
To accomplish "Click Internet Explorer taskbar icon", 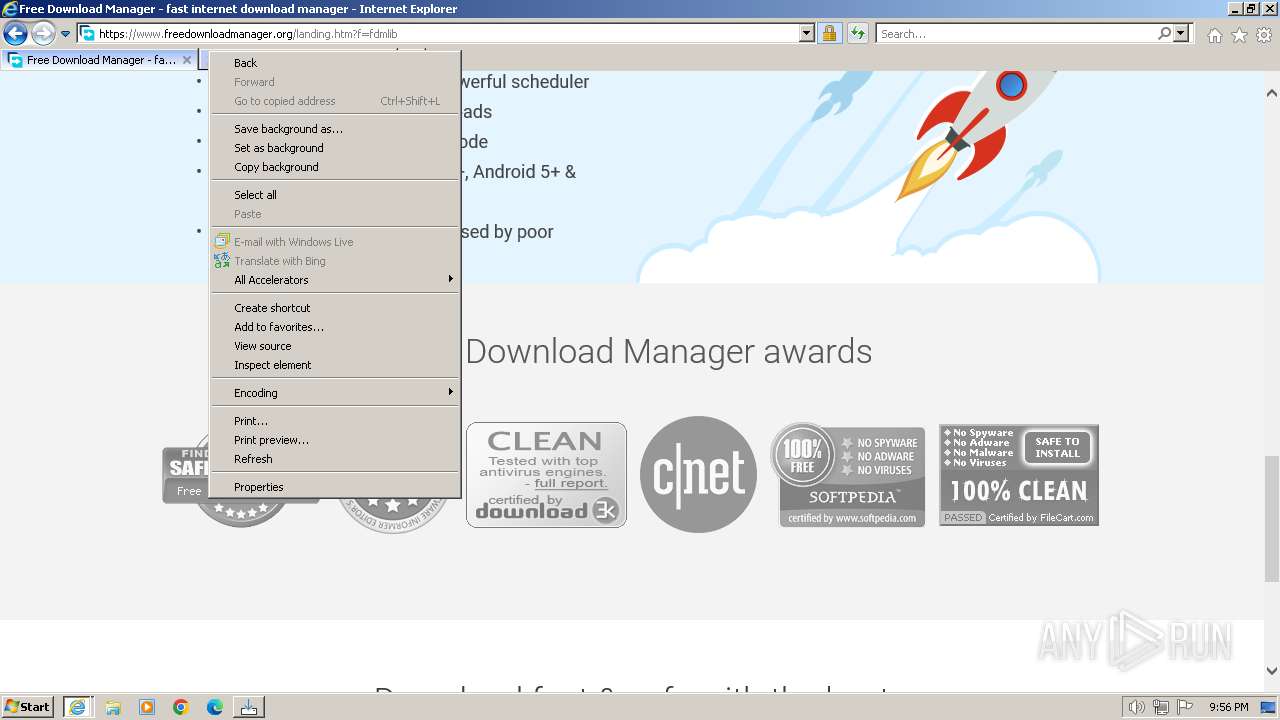I will coord(77,707).
